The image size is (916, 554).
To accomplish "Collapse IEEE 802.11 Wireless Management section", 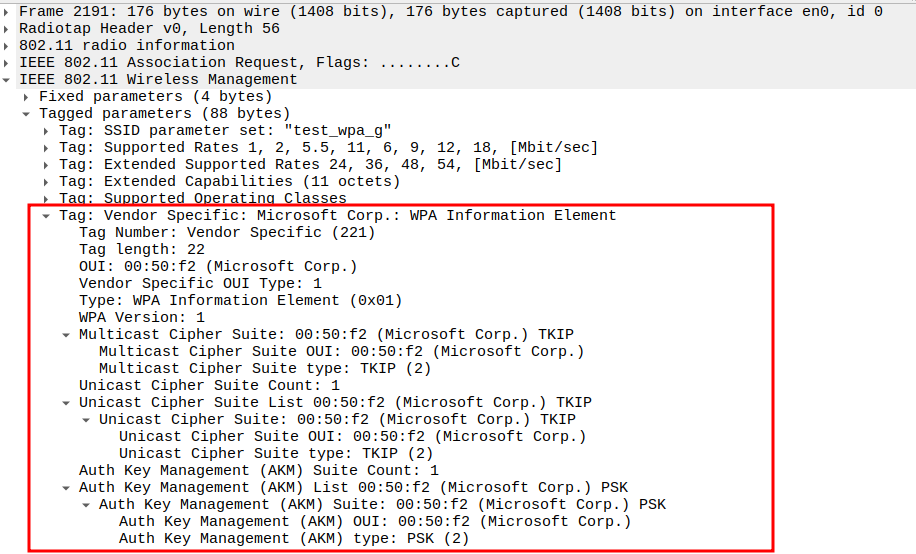I will click(x=8, y=79).
